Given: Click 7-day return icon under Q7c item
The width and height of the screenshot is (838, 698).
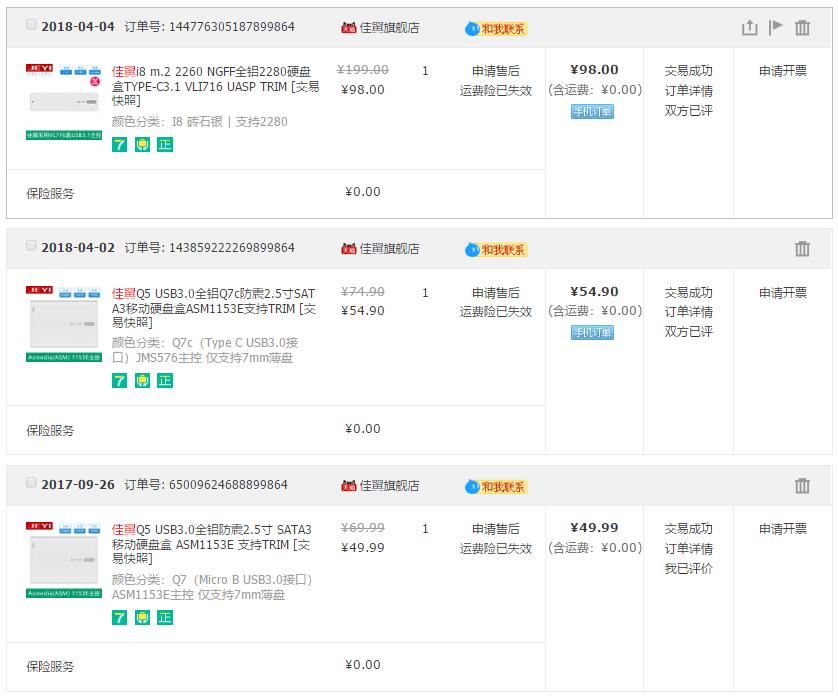Looking at the screenshot, I should (119, 381).
